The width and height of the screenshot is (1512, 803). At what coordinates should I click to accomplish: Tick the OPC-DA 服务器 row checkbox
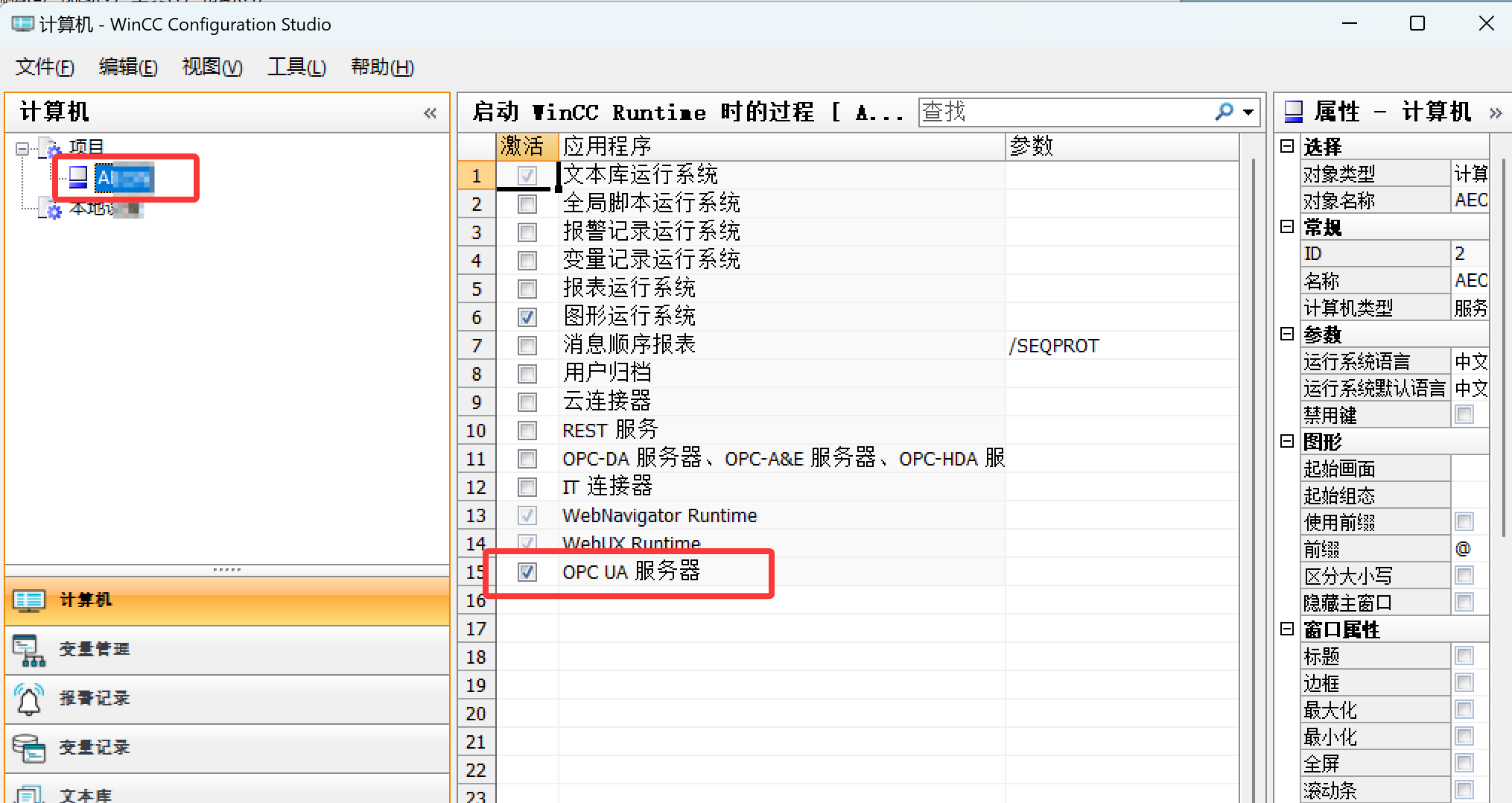(527, 459)
